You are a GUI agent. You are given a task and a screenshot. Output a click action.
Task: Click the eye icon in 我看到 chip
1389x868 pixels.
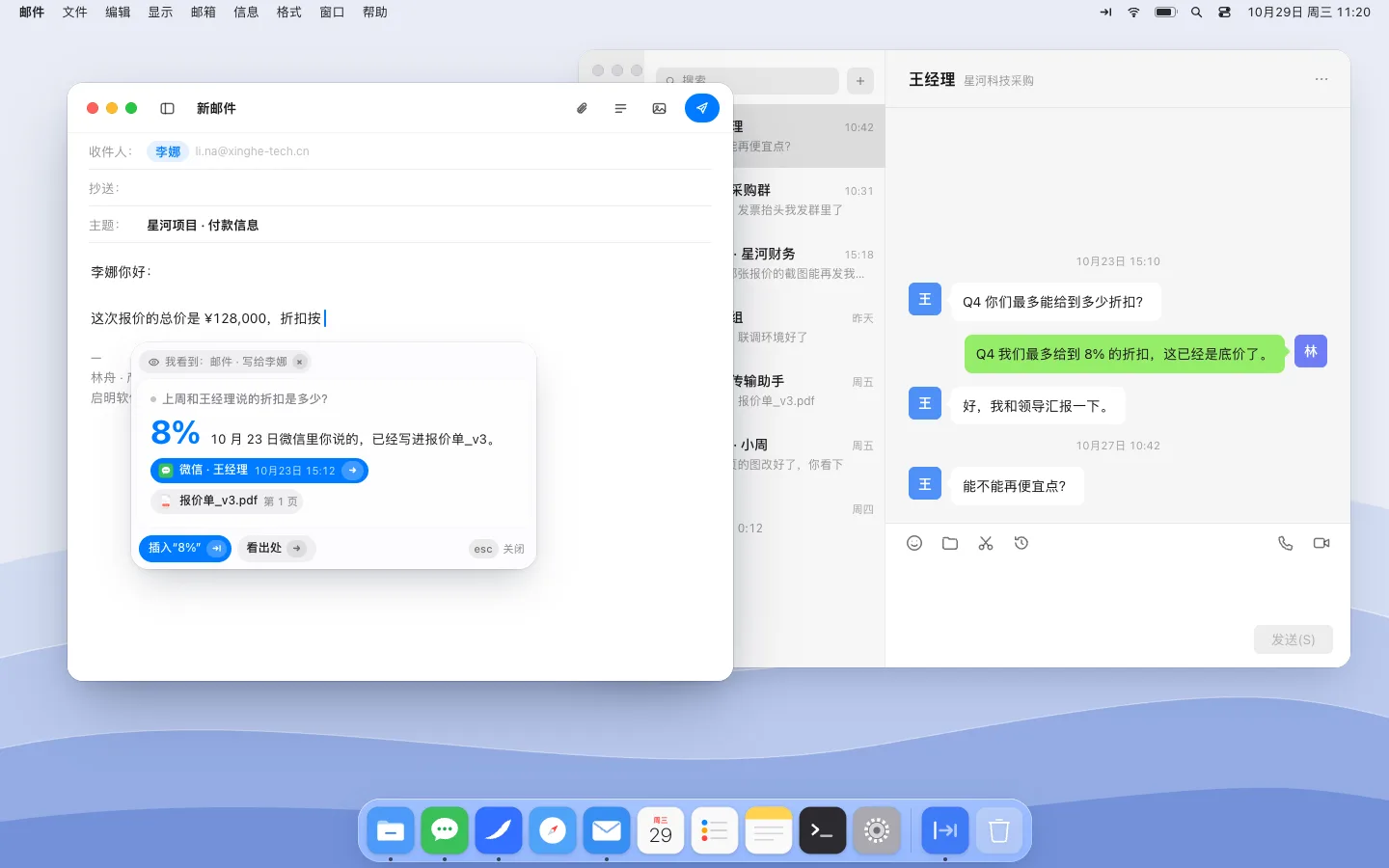click(x=153, y=362)
